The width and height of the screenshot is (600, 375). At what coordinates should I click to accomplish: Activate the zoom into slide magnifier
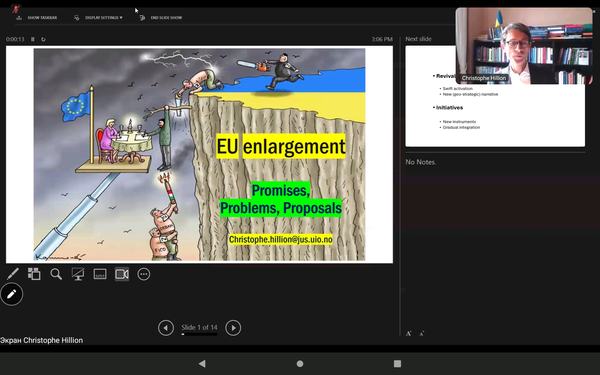pos(56,274)
